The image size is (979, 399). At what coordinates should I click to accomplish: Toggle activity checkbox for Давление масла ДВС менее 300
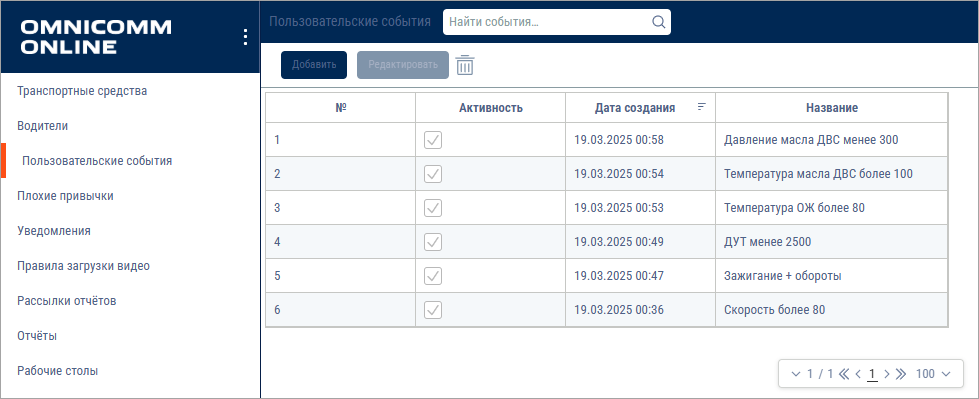[x=433, y=140]
